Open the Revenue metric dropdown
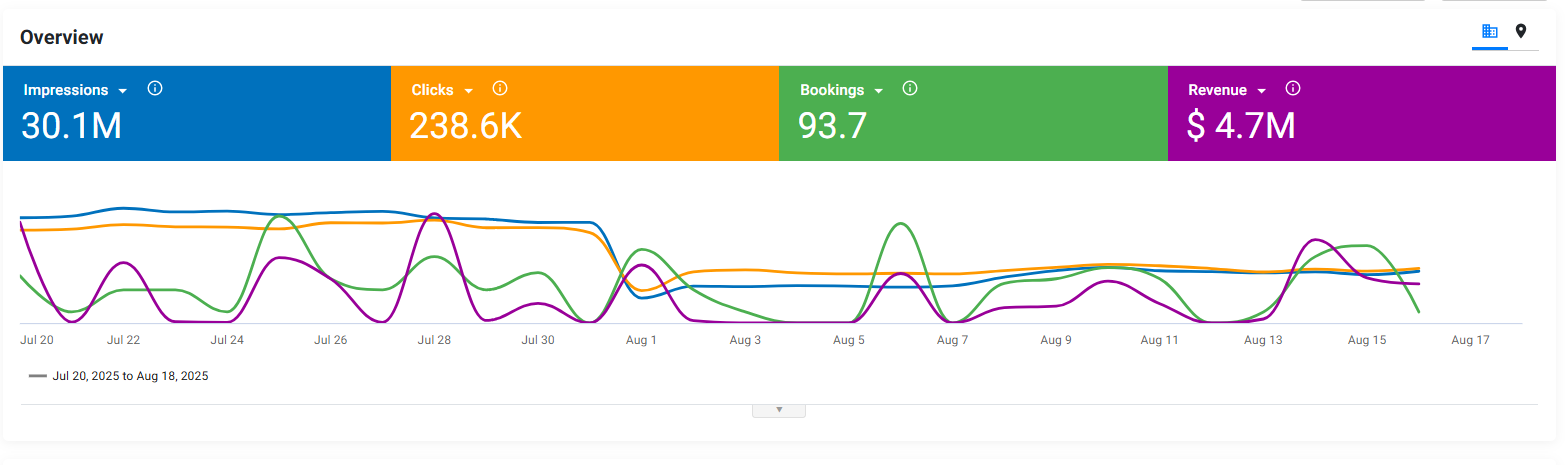This screenshot has width=1565, height=465. 1261,91
